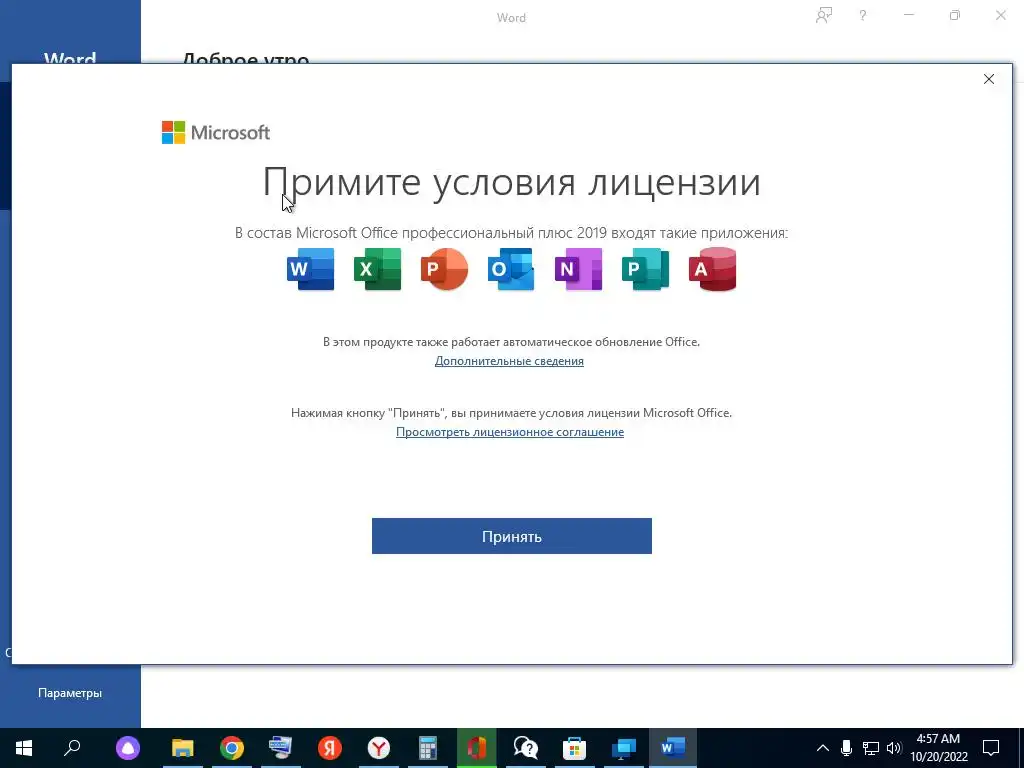Open the Get Help chat icon in taskbar
1024x768 pixels.
(x=526, y=748)
